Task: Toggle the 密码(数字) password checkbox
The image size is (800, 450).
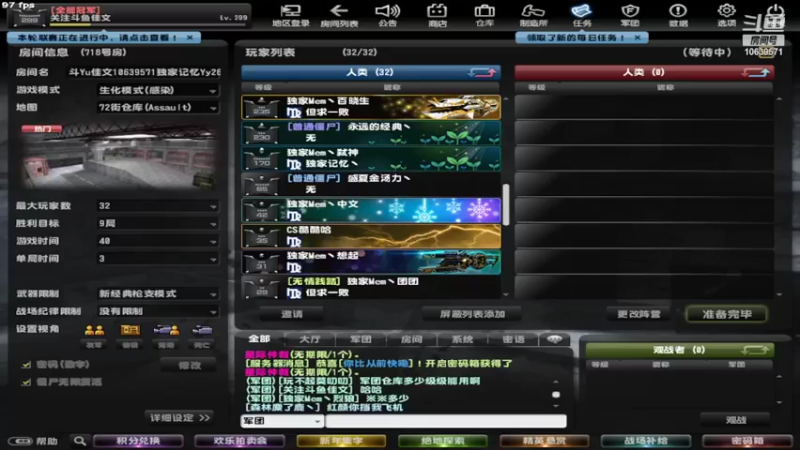Action: (26, 365)
